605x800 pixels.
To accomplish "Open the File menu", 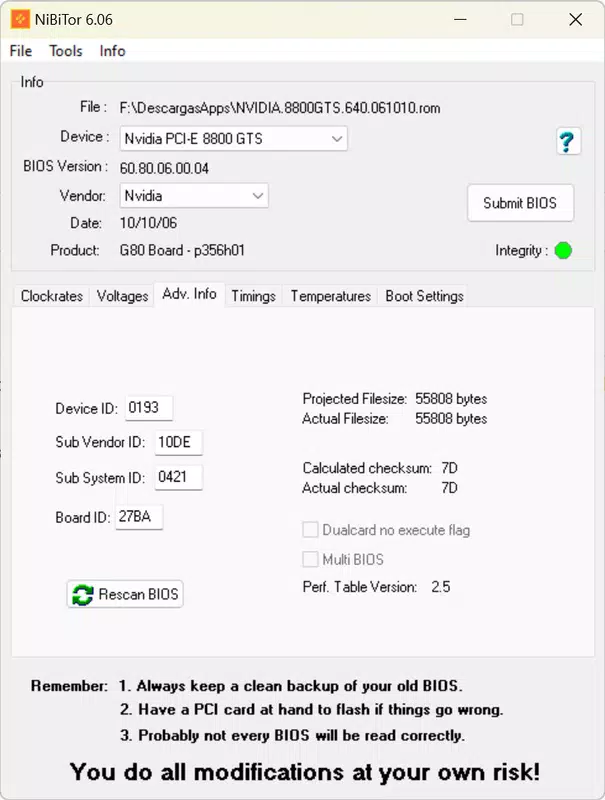I will pyautogui.click(x=21, y=51).
